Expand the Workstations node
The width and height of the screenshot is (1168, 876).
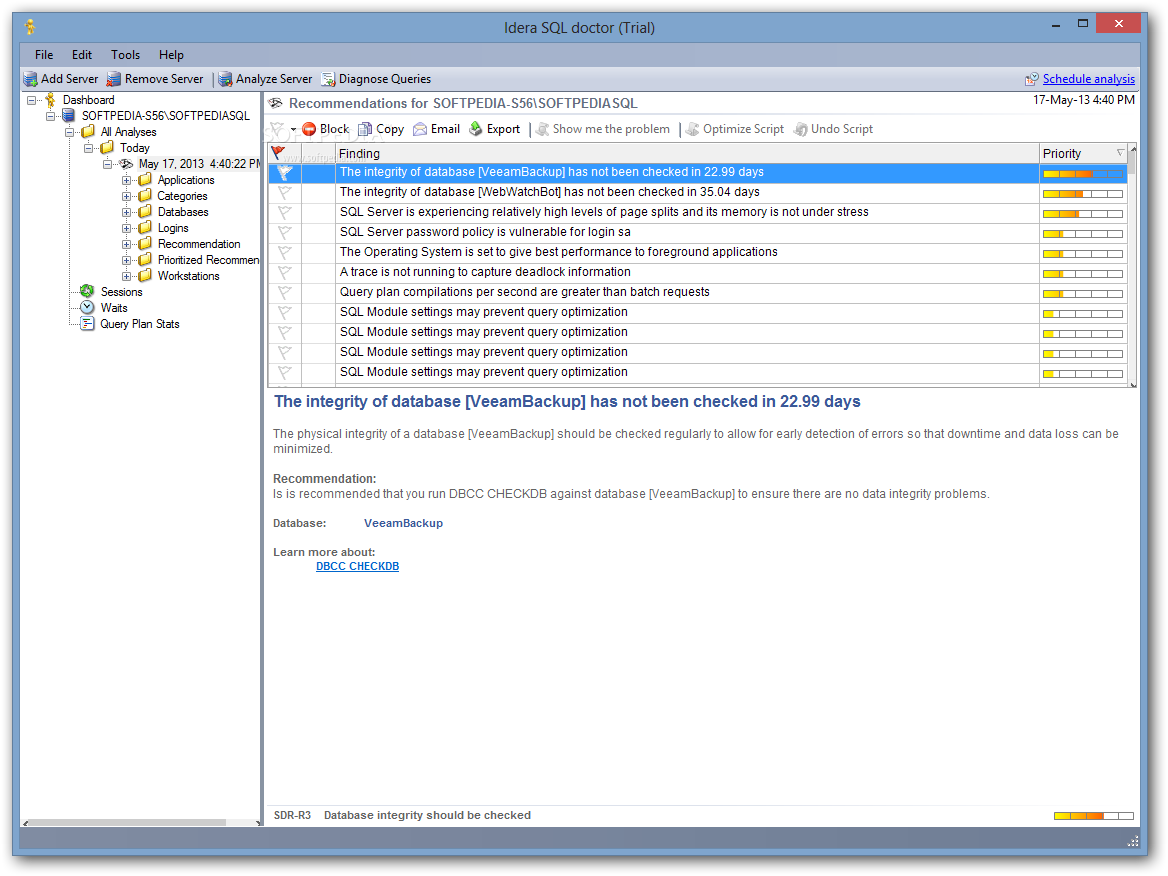click(127, 276)
